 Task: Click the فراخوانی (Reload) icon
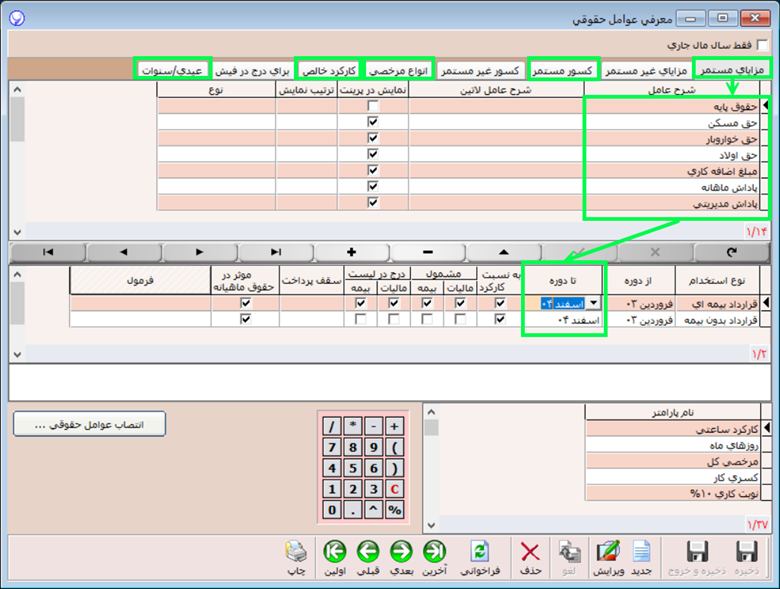pos(480,551)
